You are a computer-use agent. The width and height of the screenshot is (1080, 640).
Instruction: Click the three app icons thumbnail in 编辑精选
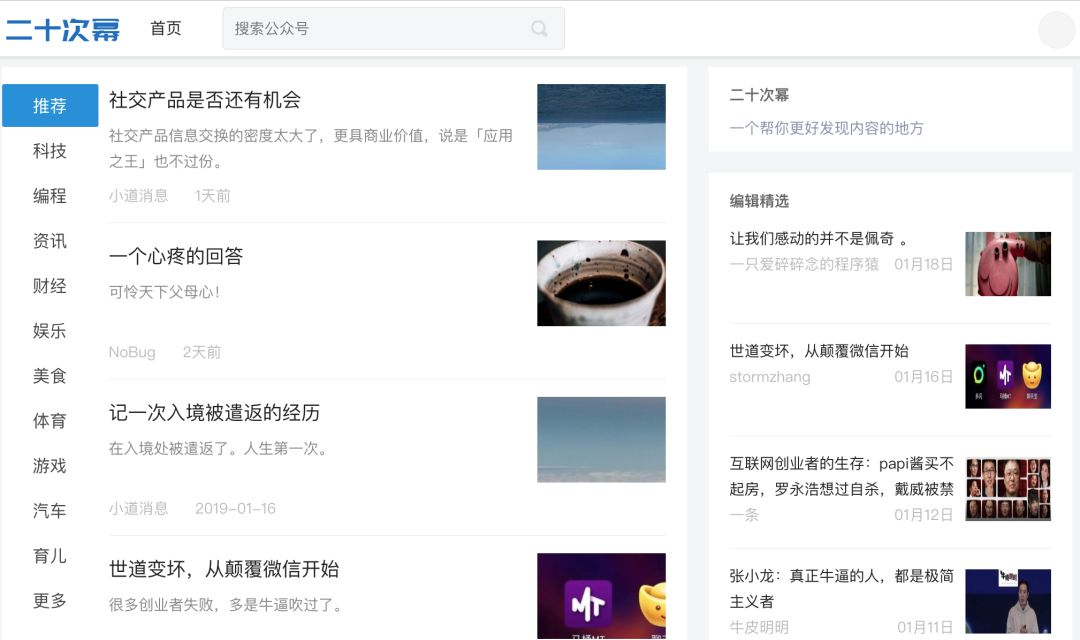coord(1008,376)
